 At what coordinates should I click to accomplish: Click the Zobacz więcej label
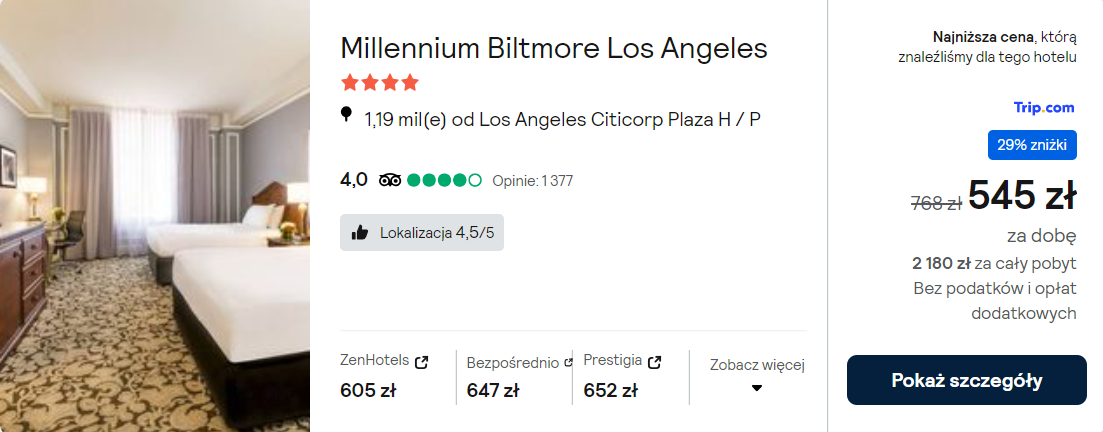[757, 364]
